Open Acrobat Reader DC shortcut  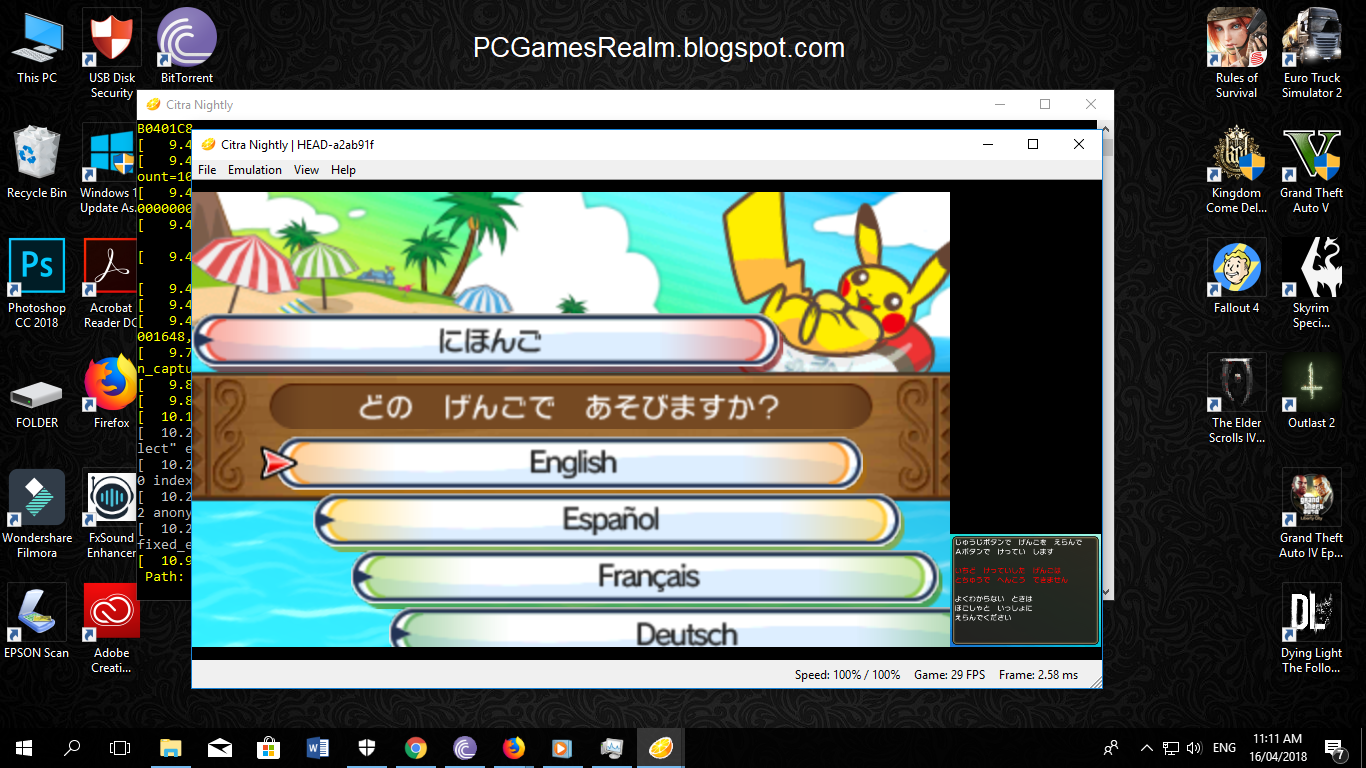coord(112,283)
